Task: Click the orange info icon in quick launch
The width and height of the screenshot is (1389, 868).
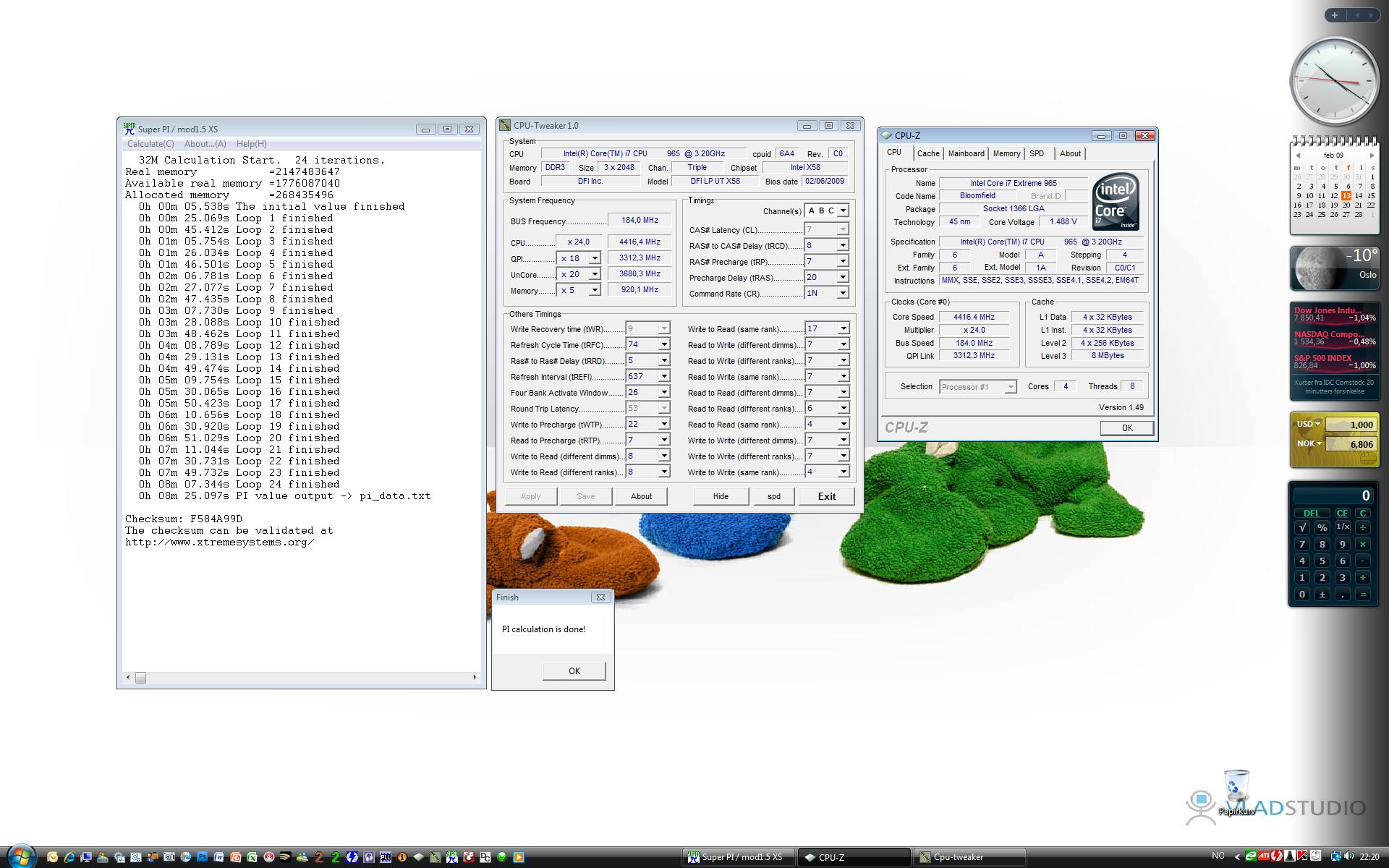Action: pos(402,857)
